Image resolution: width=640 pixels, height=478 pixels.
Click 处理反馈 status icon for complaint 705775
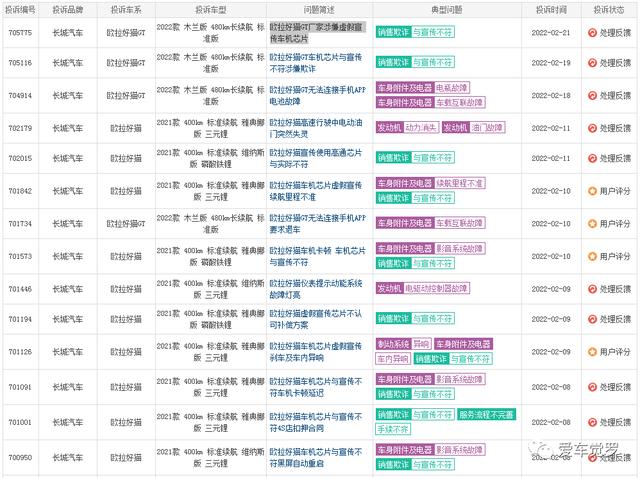click(592, 33)
